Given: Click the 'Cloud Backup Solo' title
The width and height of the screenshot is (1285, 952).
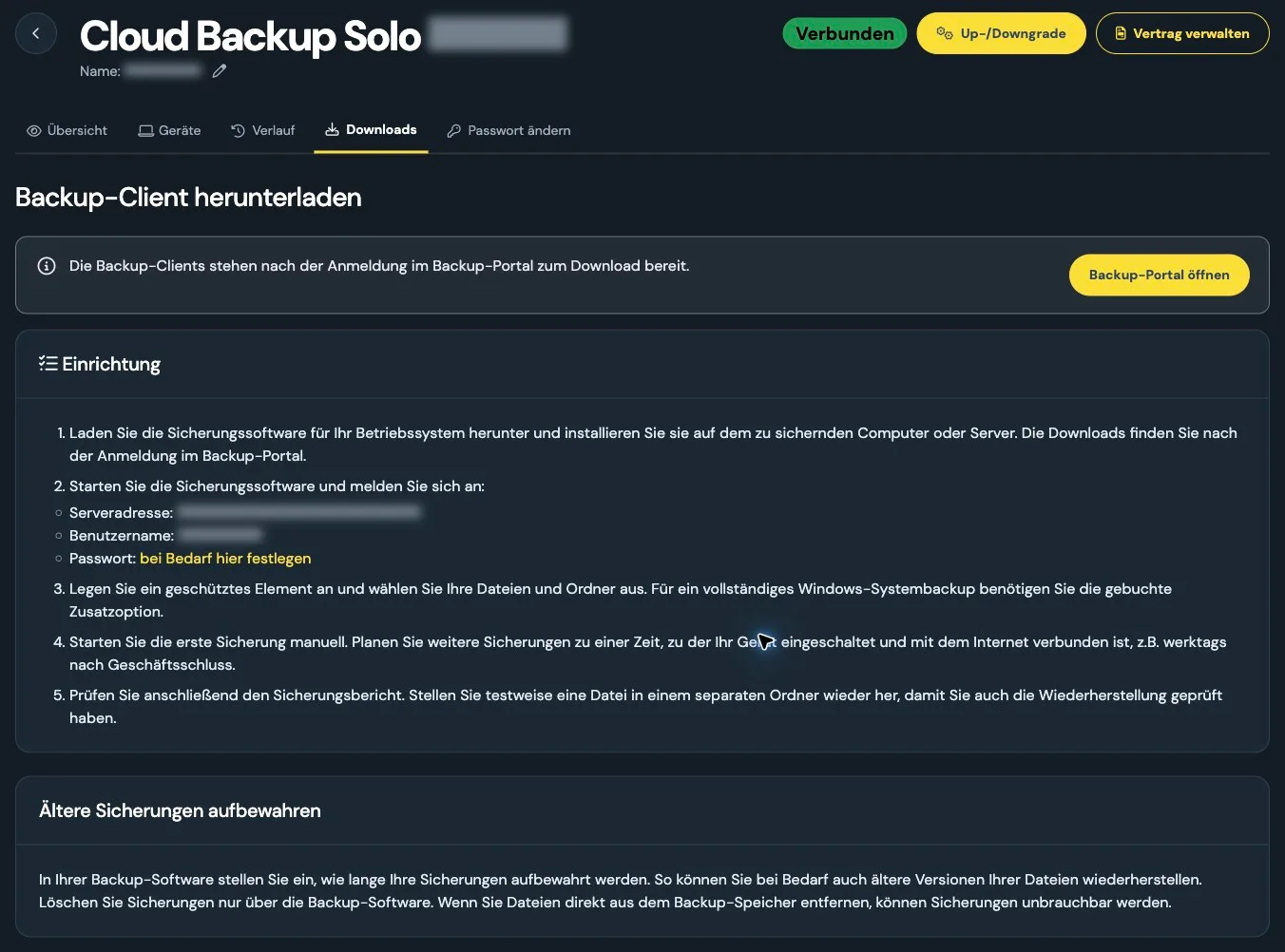Looking at the screenshot, I should point(250,36).
